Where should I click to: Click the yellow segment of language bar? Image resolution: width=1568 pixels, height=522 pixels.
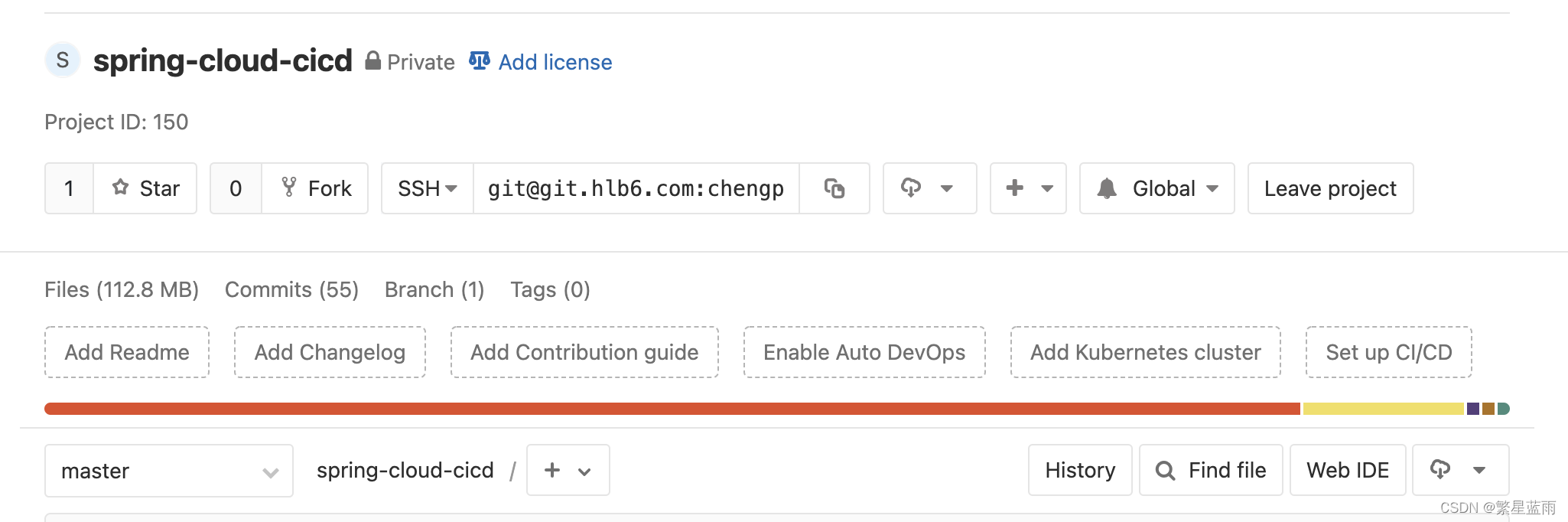coord(1383,409)
